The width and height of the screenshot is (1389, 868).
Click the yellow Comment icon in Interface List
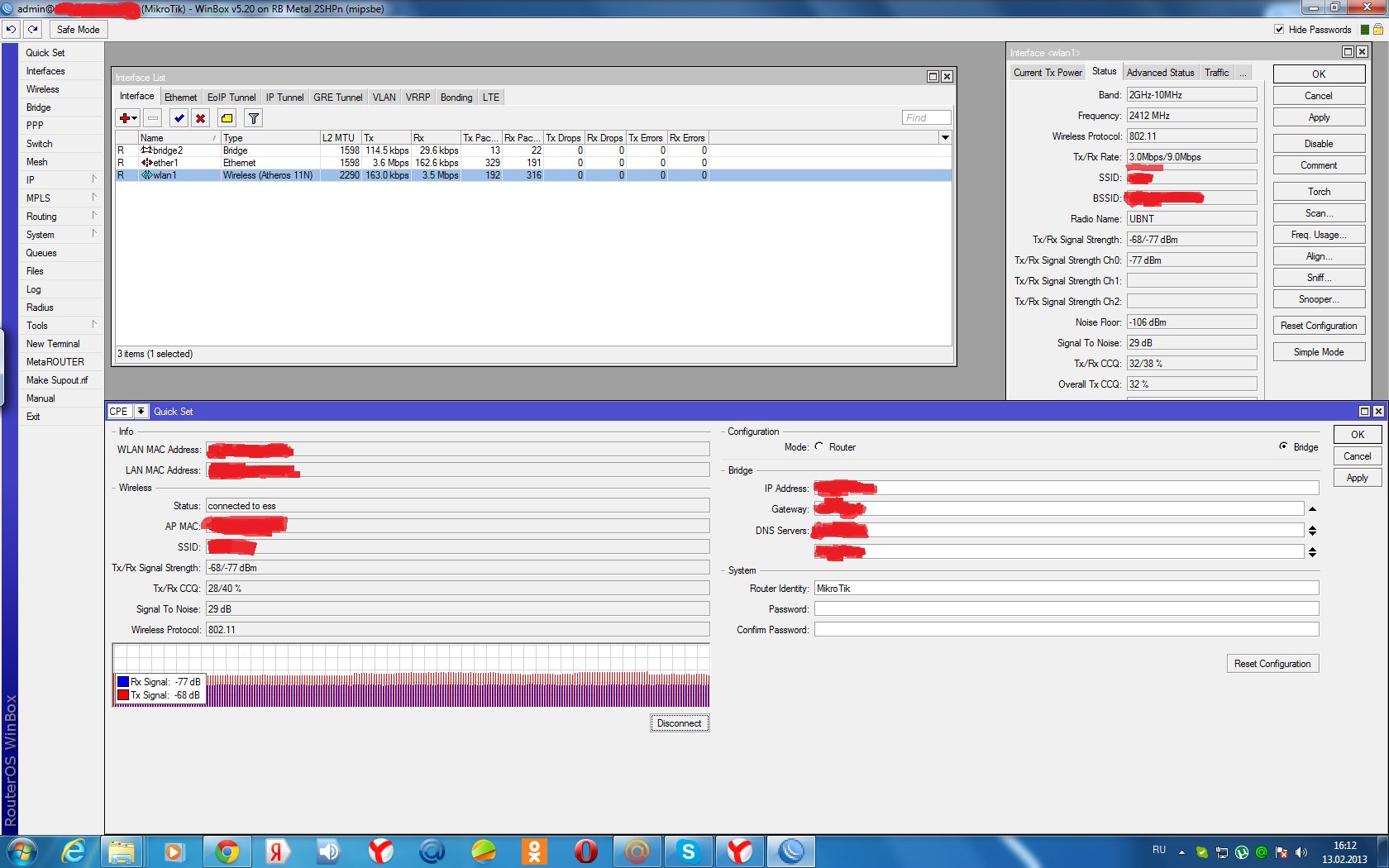click(x=227, y=118)
